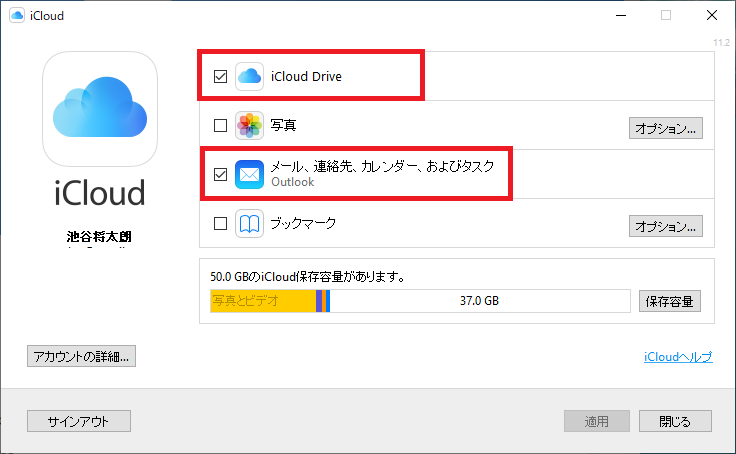The image size is (736, 454).
Task: Click the メール、連絡先、カレンダー、およびタスク label
Action: tap(382, 166)
